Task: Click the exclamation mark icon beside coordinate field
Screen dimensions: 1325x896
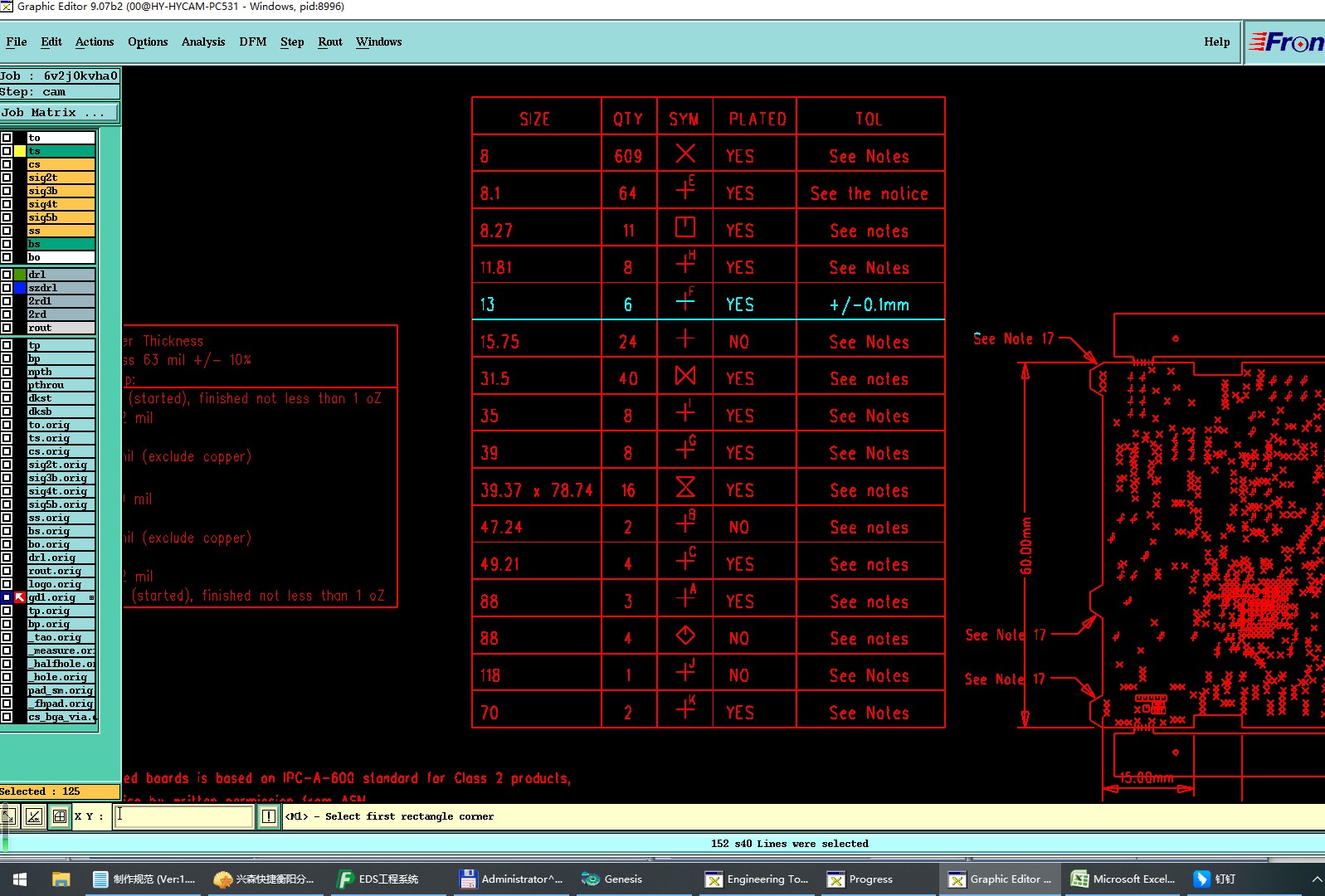Action: point(269,816)
